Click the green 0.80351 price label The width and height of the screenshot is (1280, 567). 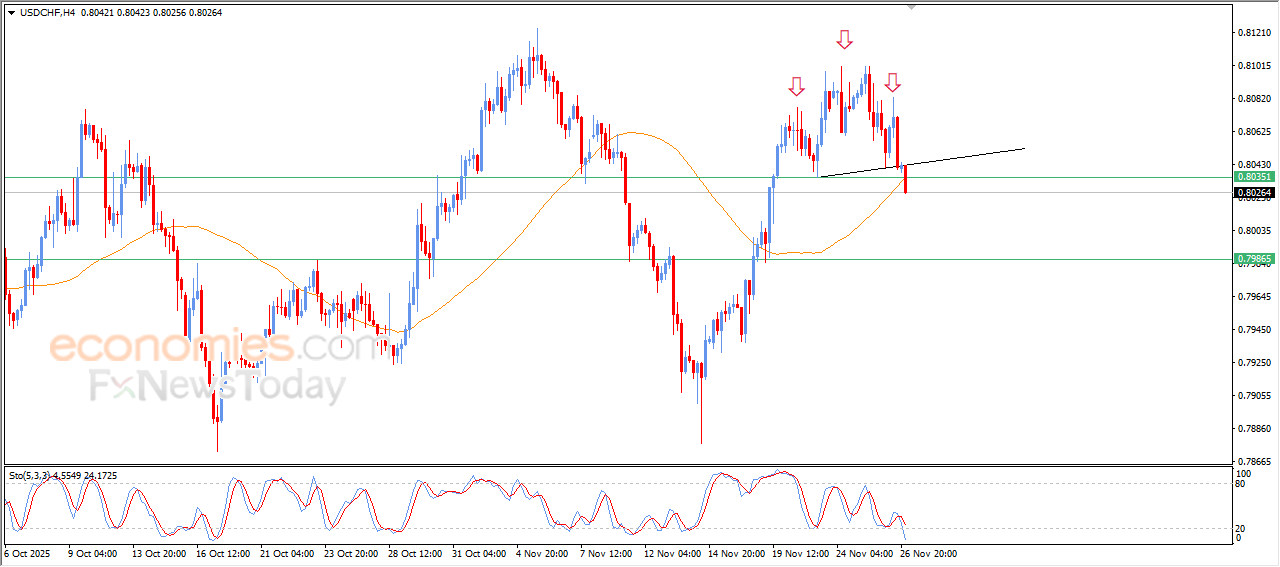1253,177
